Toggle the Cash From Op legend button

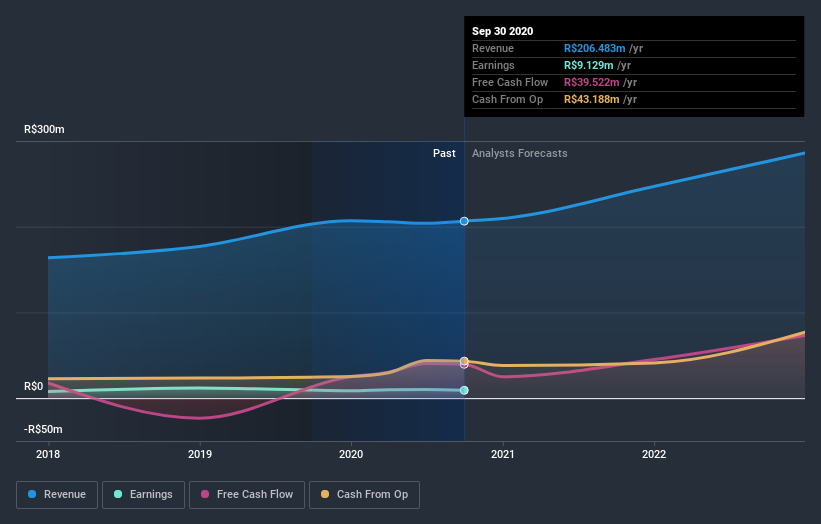364,495
